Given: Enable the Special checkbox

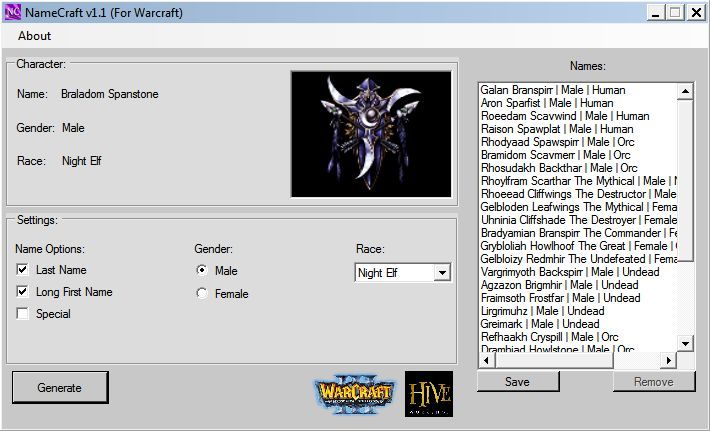Looking at the screenshot, I should point(22,313).
